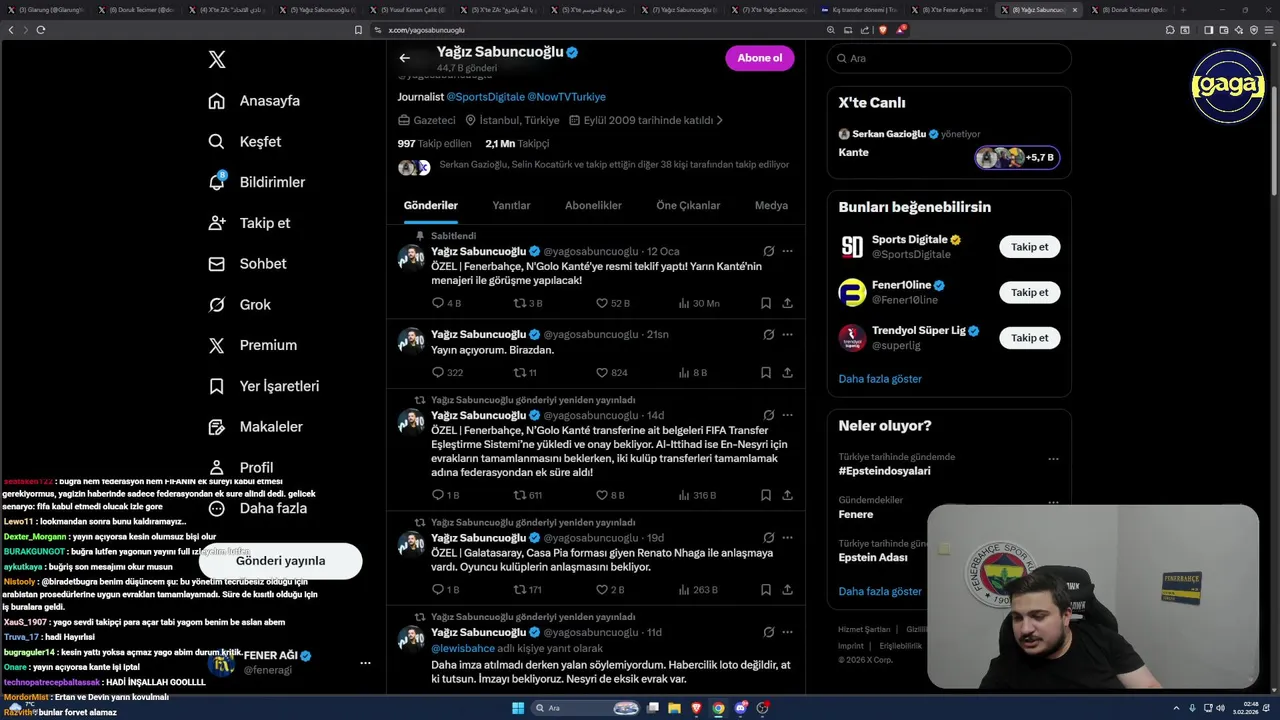Open Makaleler in sidebar
The height and width of the screenshot is (720, 1280).
(x=255, y=427)
